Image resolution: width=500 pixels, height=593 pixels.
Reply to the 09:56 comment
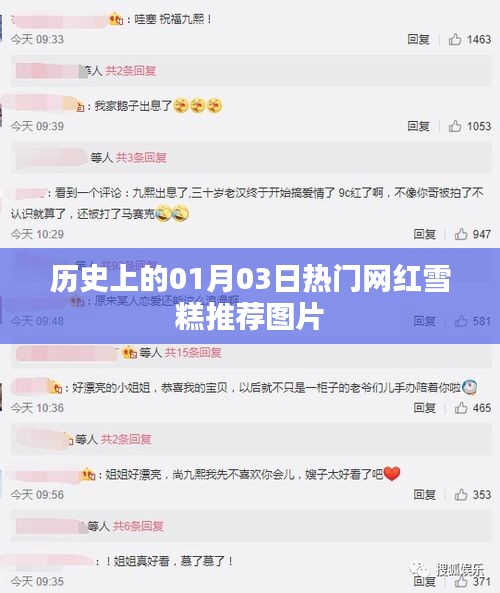(424, 495)
